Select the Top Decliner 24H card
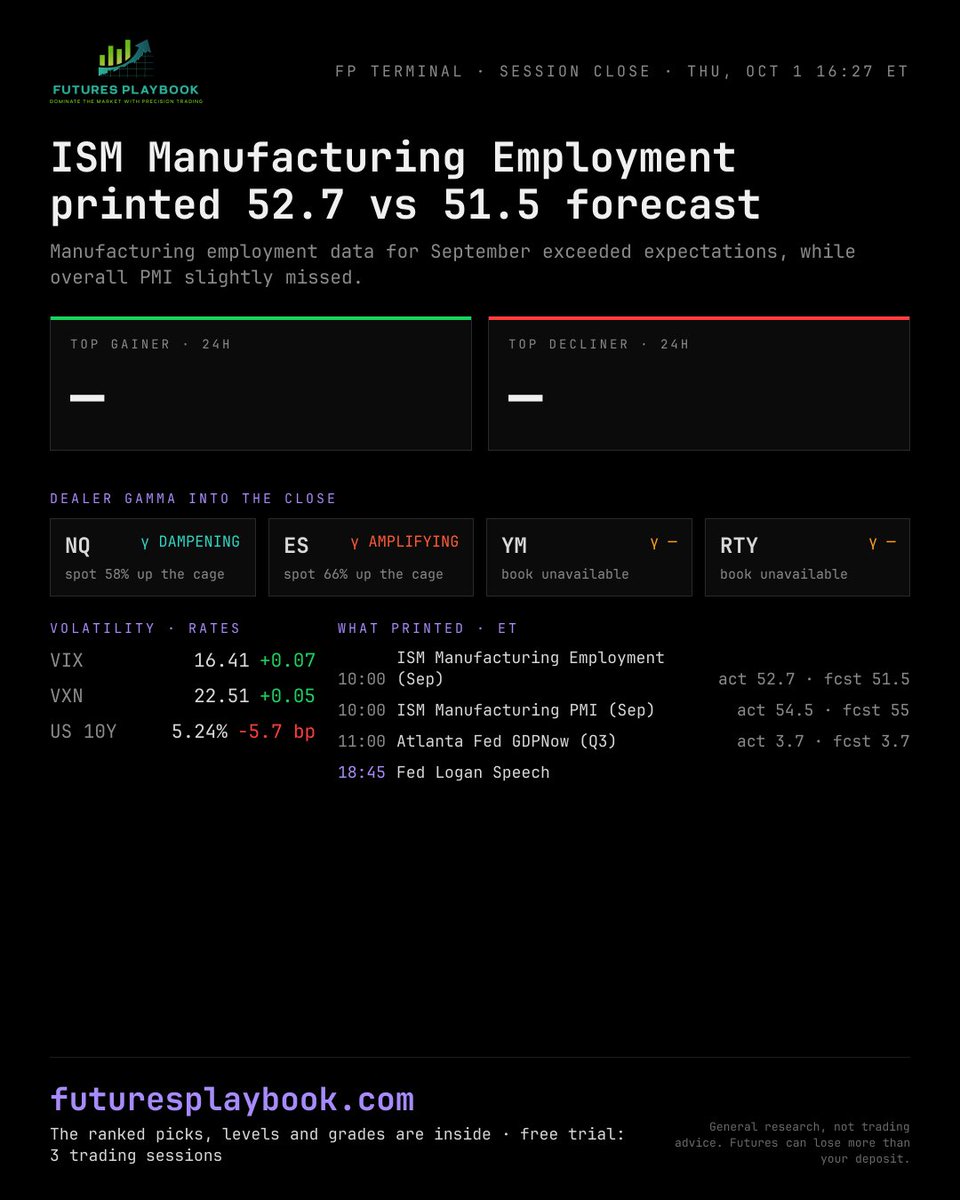The height and width of the screenshot is (1200, 960). (699, 384)
